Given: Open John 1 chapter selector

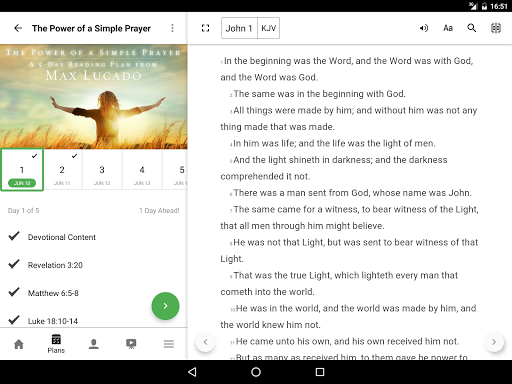Looking at the screenshot, I should pyautogui.click(x=239, y=28).
